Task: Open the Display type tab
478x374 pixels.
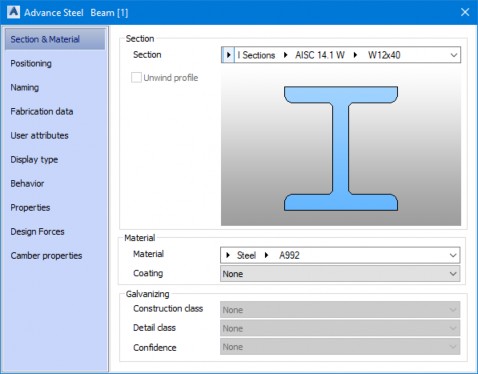Action: 34,159
